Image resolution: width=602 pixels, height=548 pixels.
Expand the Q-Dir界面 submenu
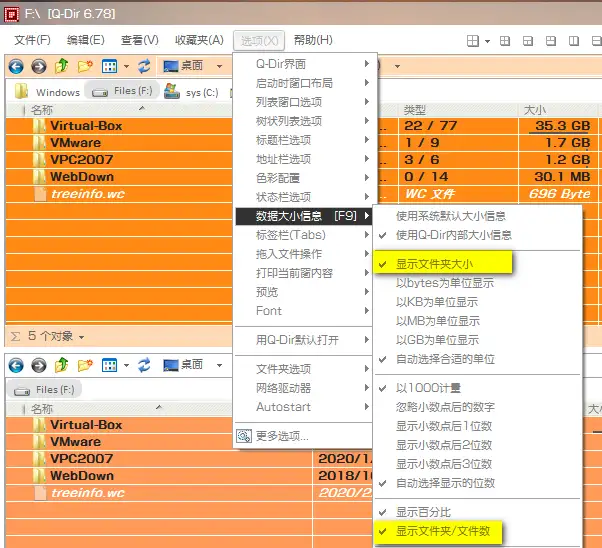click(x=303, y=64)
